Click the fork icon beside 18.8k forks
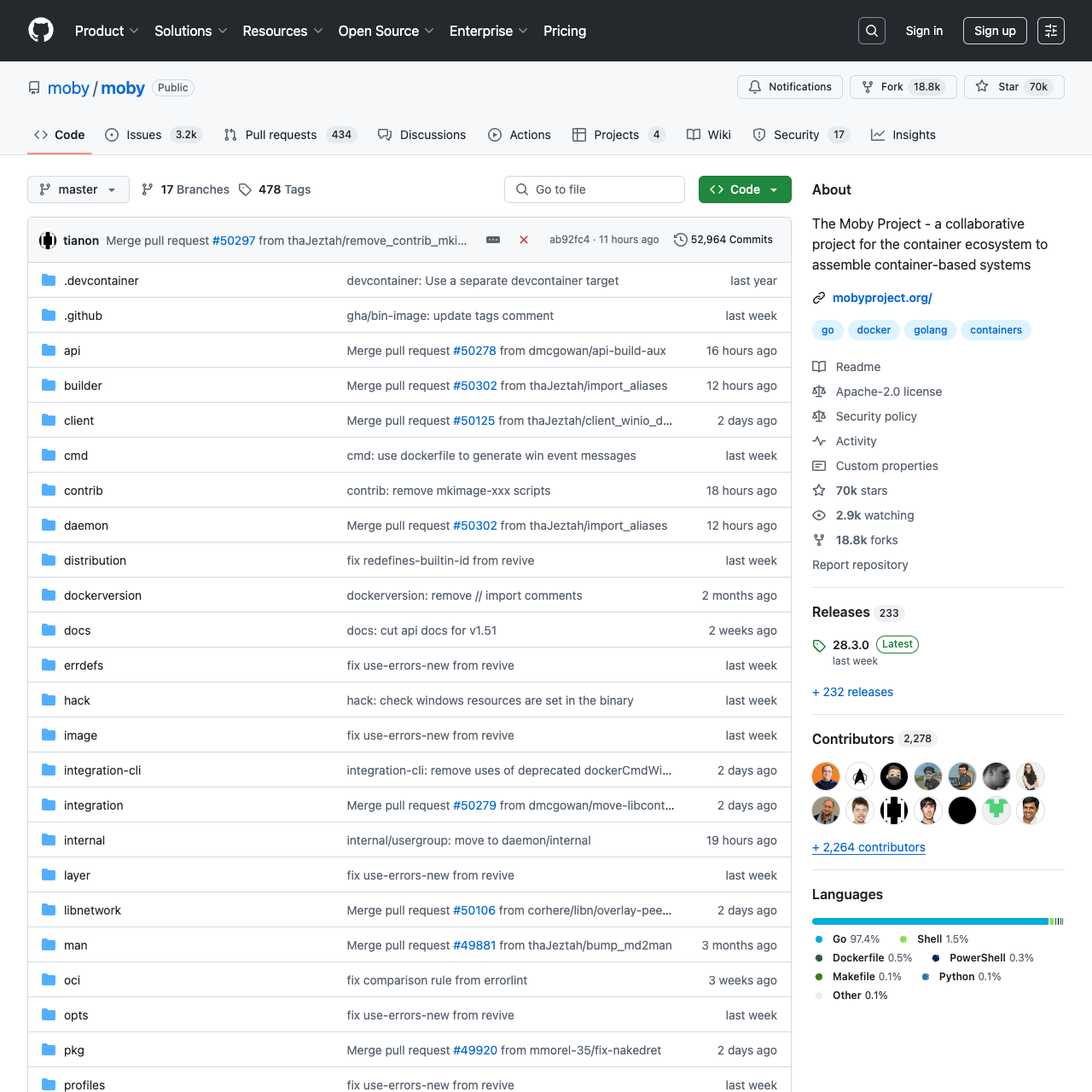Viewport: 1092px width, 1092px height. (x=819, y=540)
